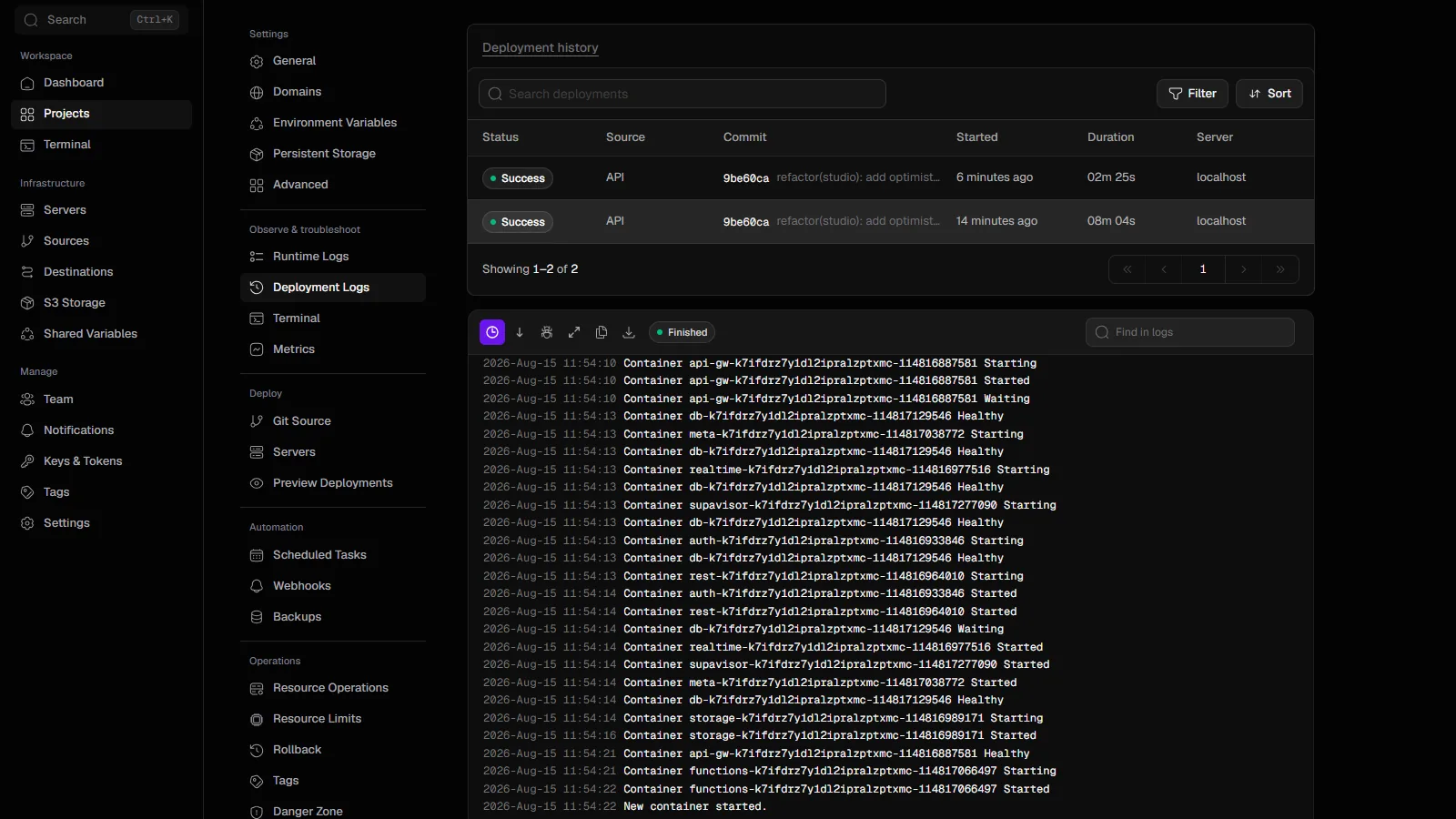Expand logs to fullscreen with the arrows icon
Image resolution: width=1456 pixels, height=819 pixels.
tap(574, 332)
